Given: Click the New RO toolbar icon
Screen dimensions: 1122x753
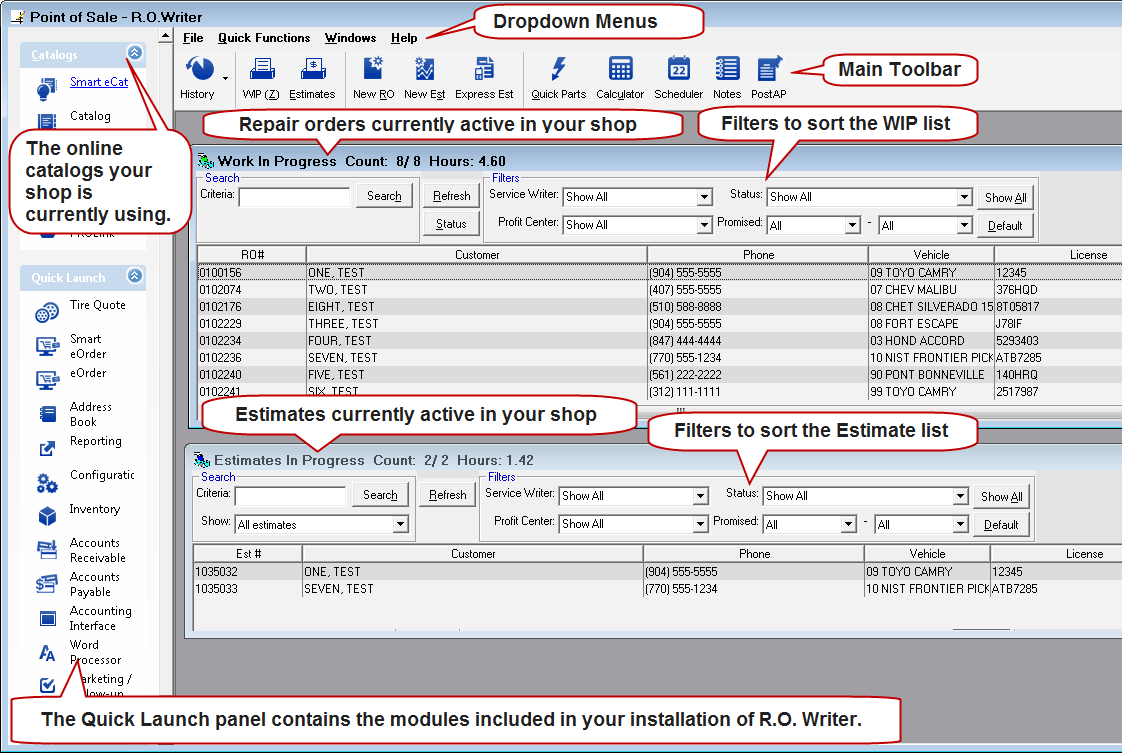Looking at the screenshot, I should [x=373, y=70].
